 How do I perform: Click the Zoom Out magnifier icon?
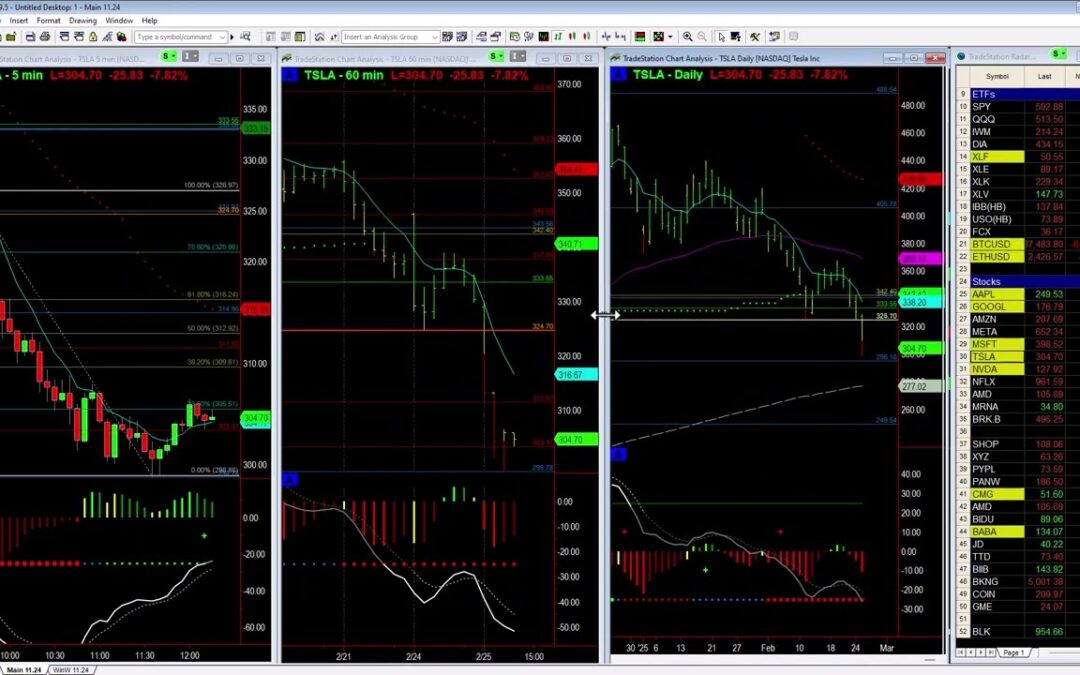(x=702, y=35)
